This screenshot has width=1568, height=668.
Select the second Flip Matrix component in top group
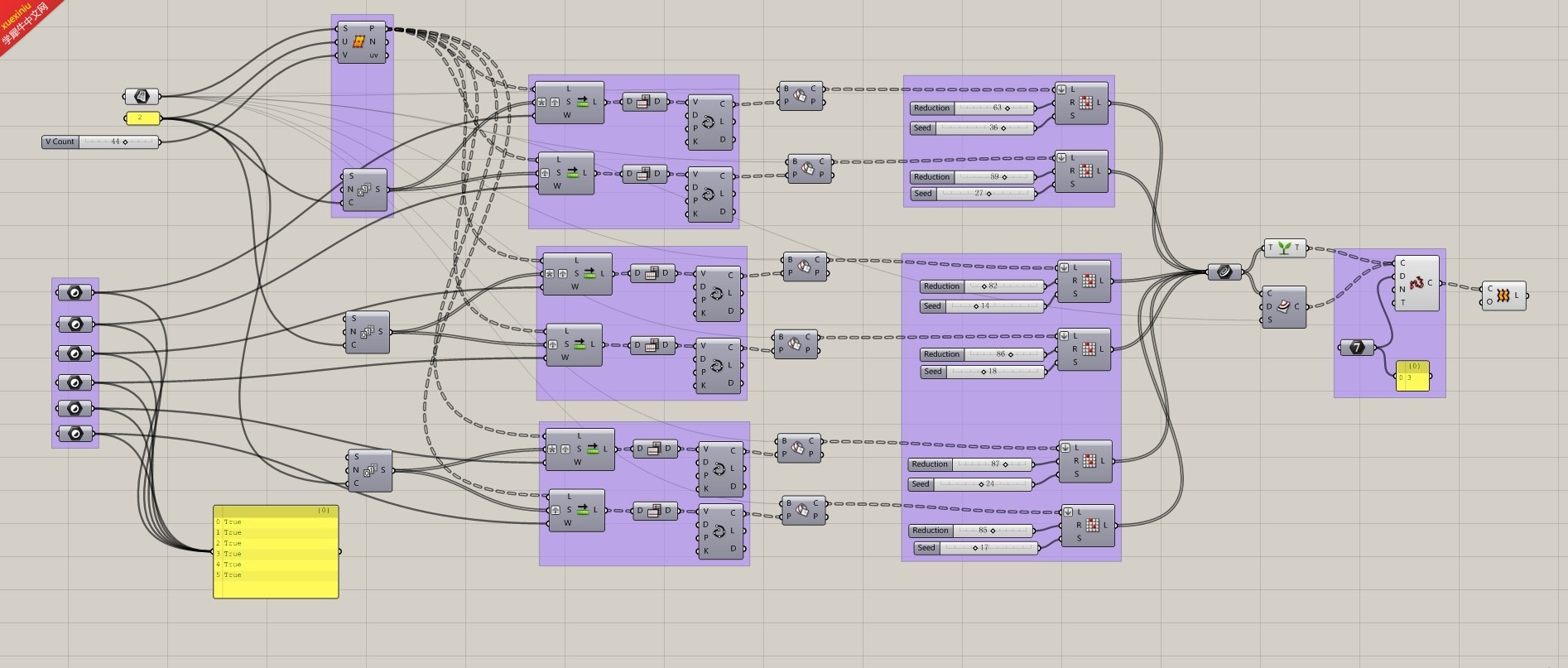point(643,174)
